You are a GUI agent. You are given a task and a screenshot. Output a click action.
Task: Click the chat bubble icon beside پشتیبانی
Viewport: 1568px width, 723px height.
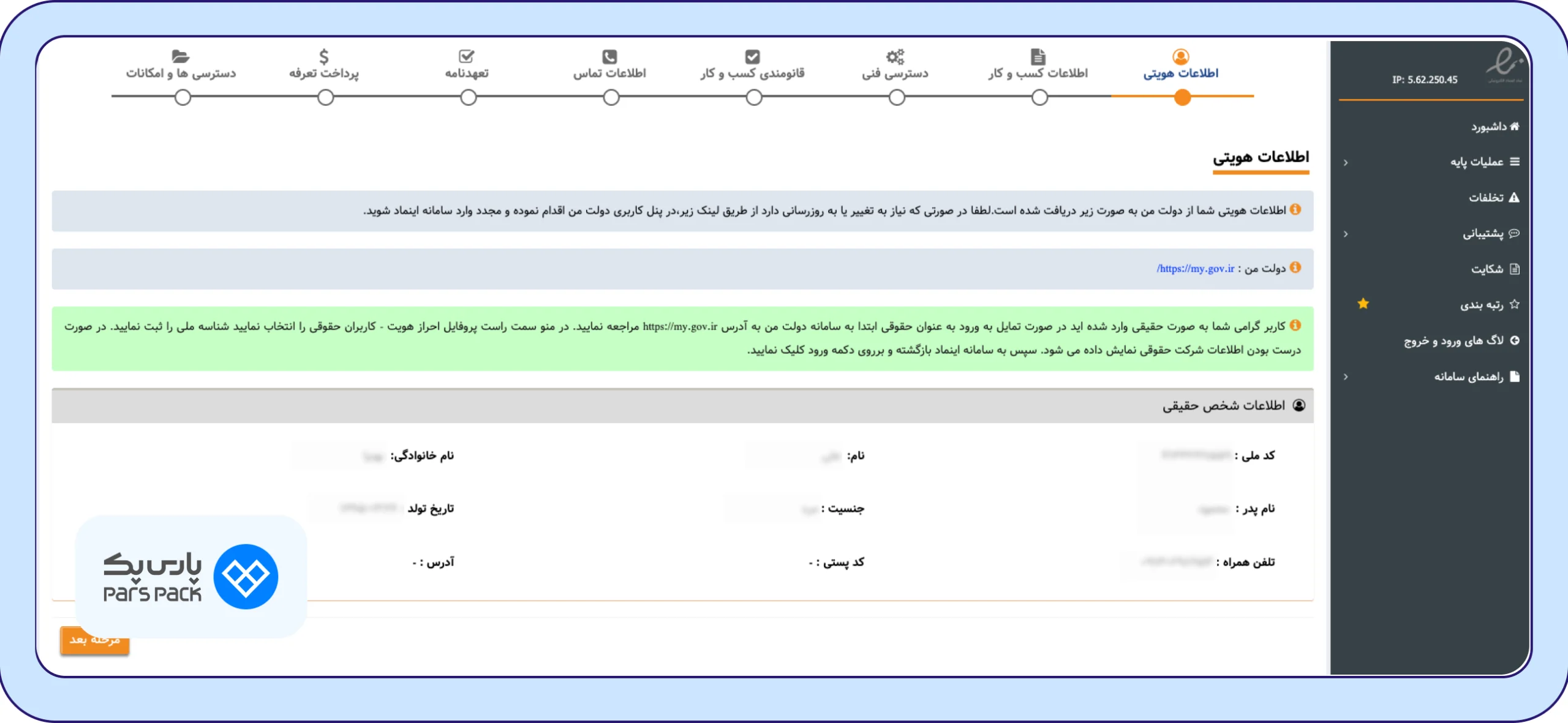(x=1514, y=233)
